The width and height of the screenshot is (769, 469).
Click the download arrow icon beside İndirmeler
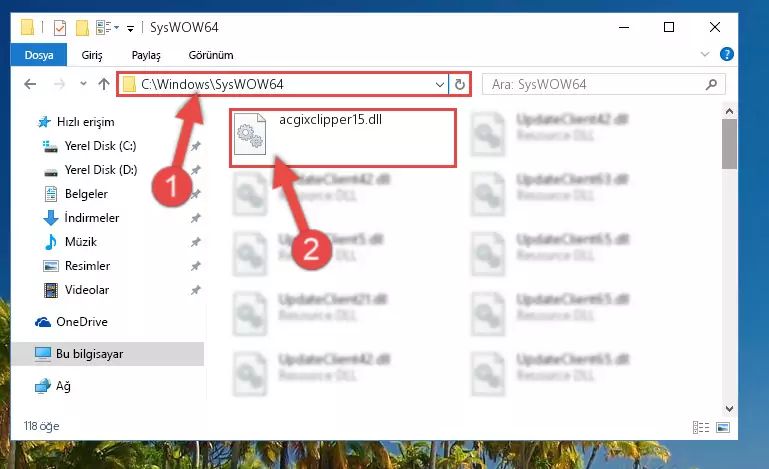coord(51,218)
